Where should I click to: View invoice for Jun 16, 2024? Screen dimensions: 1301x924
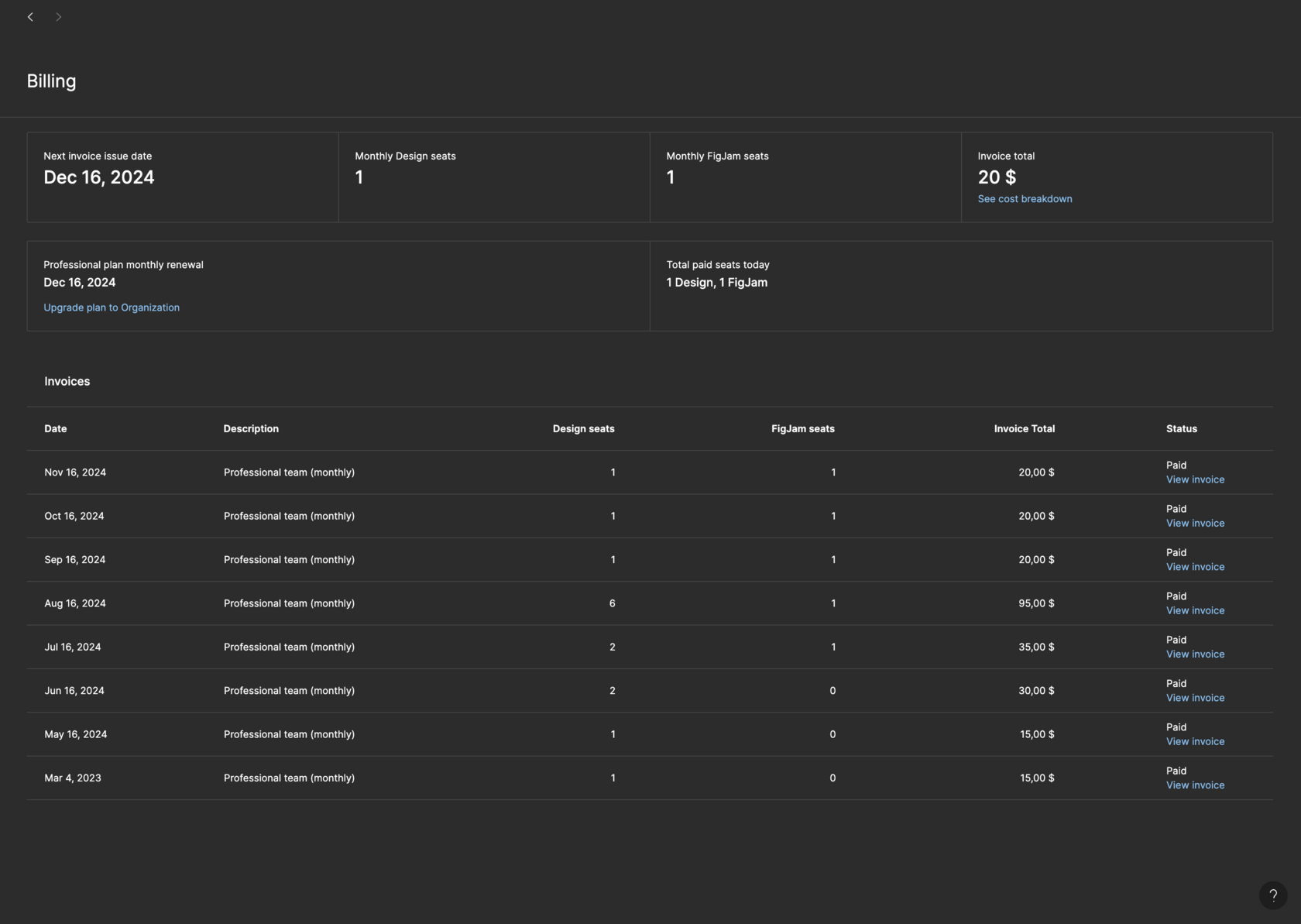pyautogui.click(x=1195, y=698)
